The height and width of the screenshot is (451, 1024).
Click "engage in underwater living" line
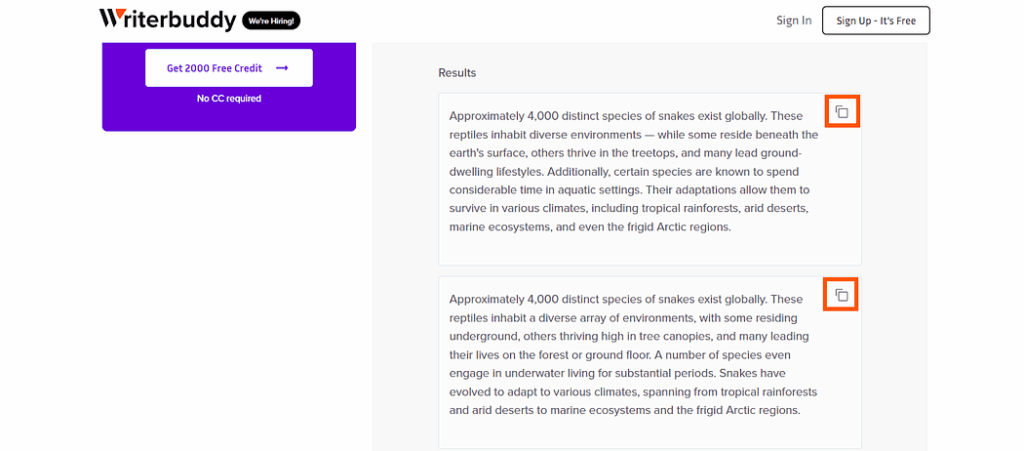pyautogui.click(x=515, y=374)
